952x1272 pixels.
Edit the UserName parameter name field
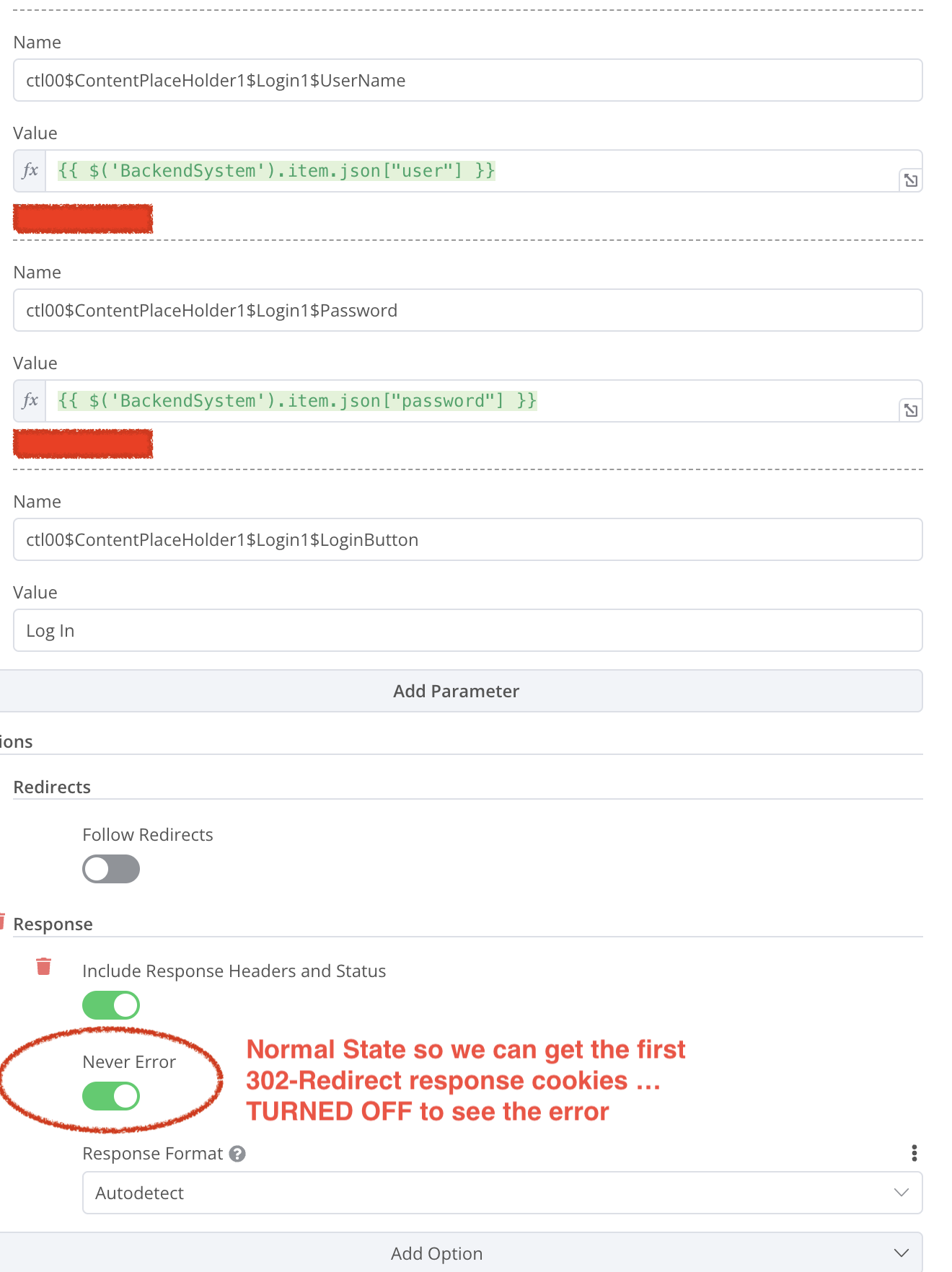click(x=467, y=80)
